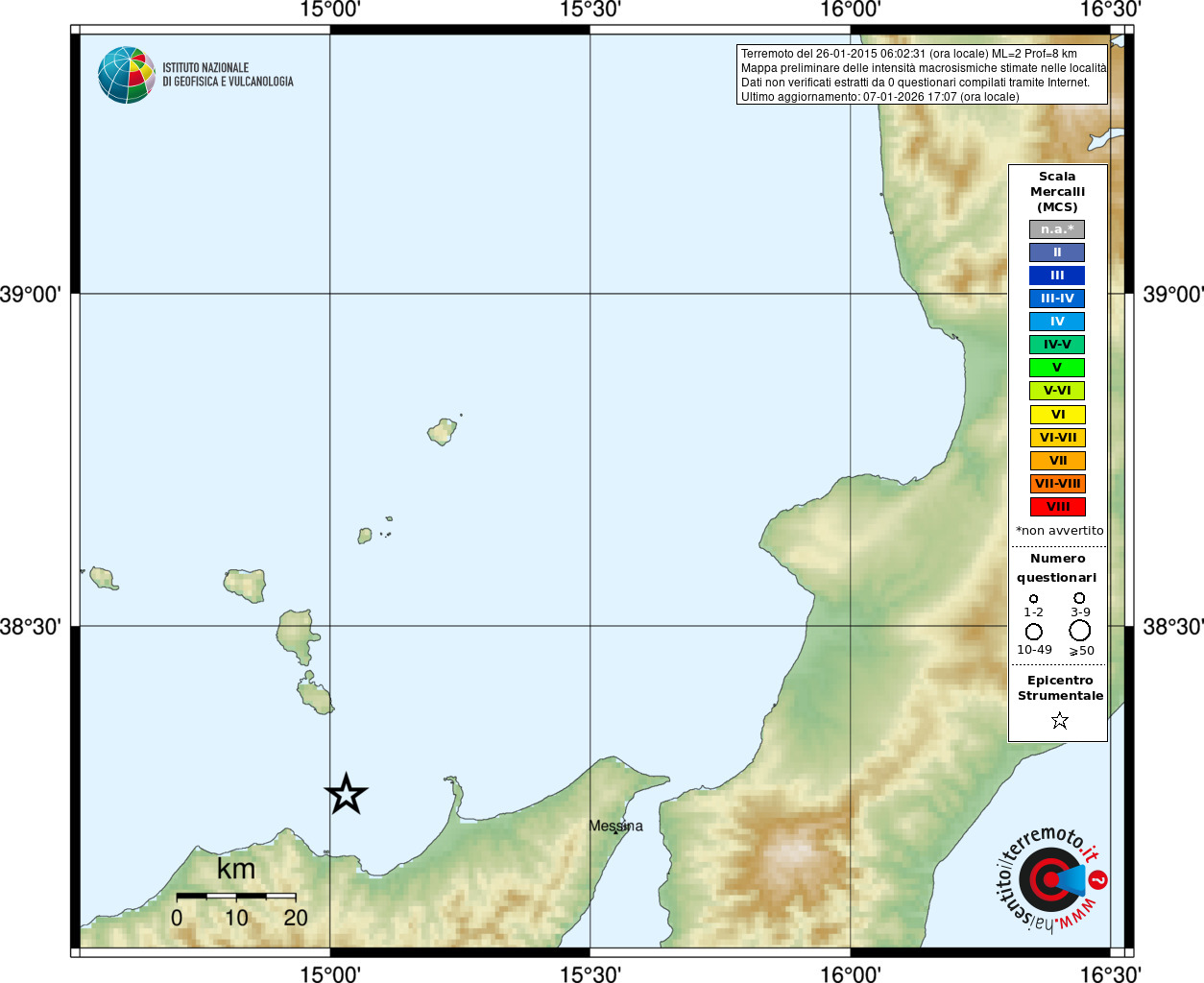This screenshot has height=983, width=1204.
Task: Click the blue III-IV intensity swatch
Action: [x=1057, y=299]
